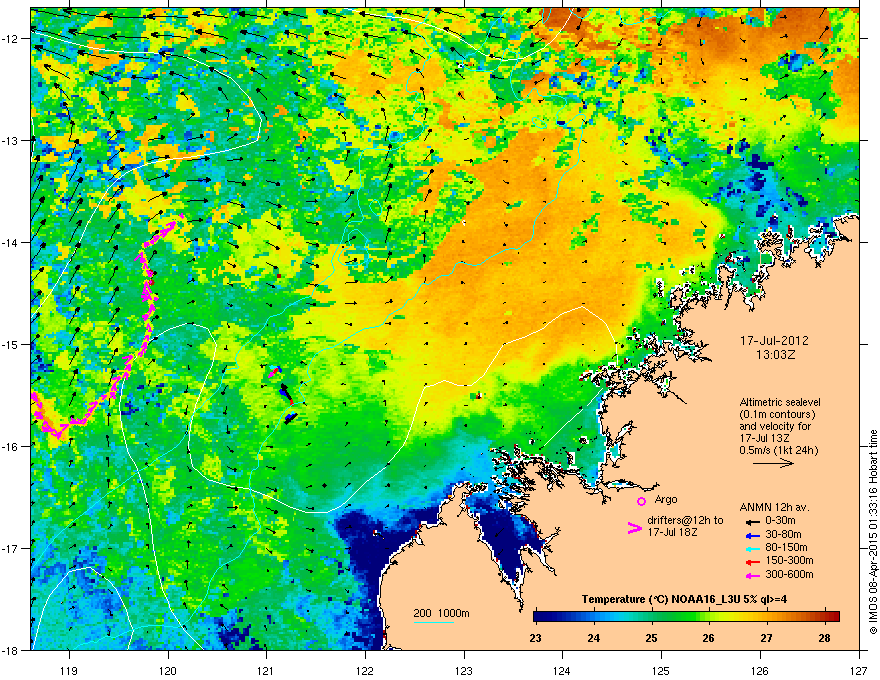
Task: Click the longitude axis label 119
Action: click(x=70, y=670)
